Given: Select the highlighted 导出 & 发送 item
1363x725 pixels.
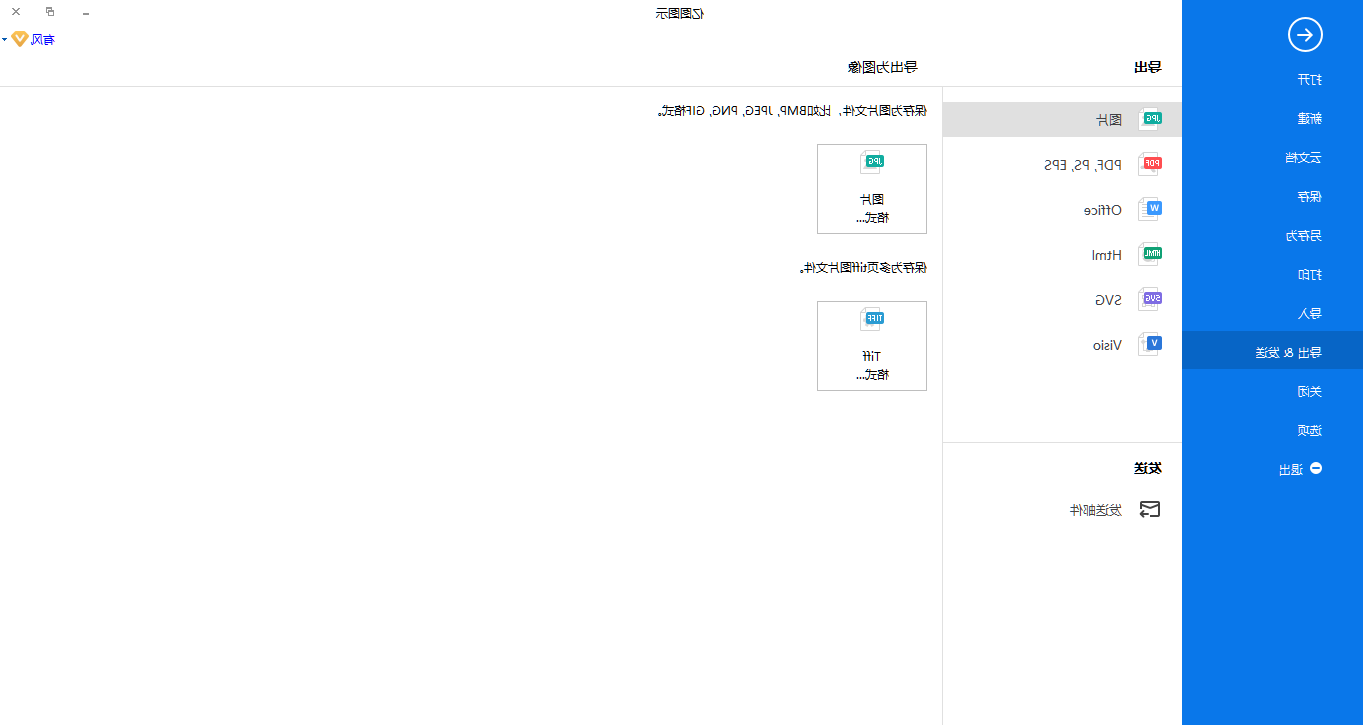Looking at the screenshot, I should 1272,351.
